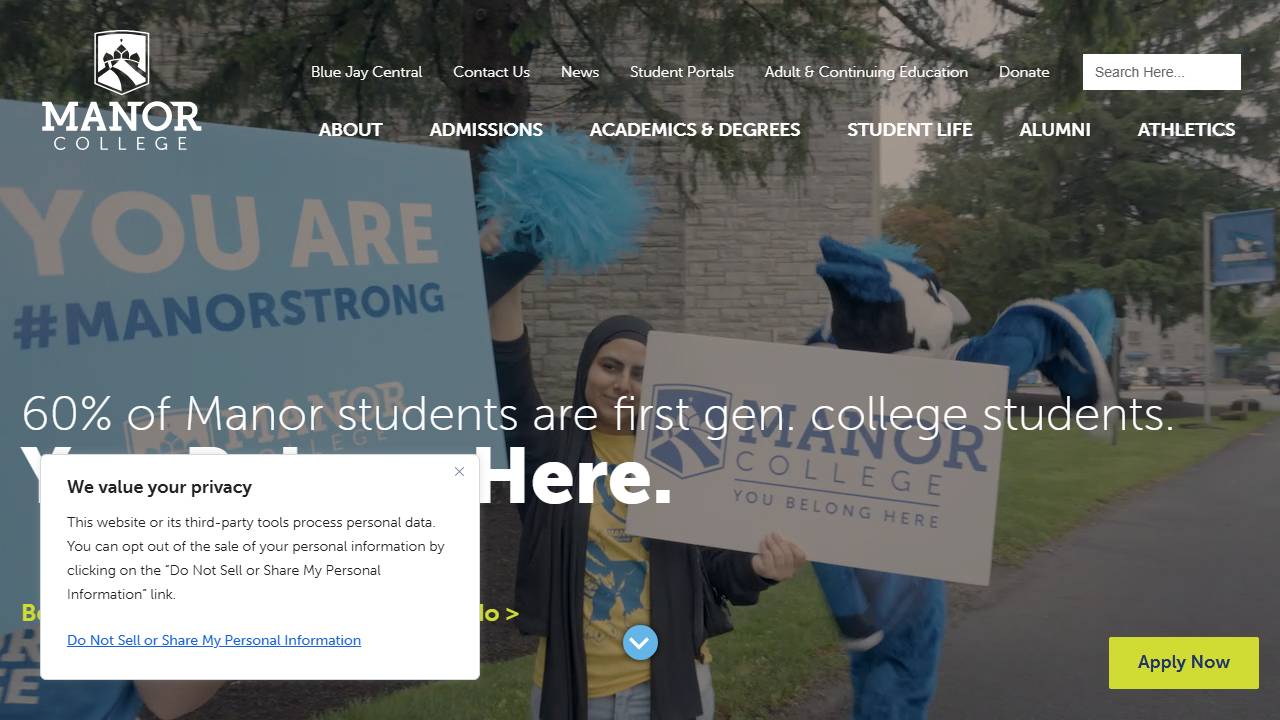Open the About menu
Viewport: 1280px width, 720px height.
350,130
